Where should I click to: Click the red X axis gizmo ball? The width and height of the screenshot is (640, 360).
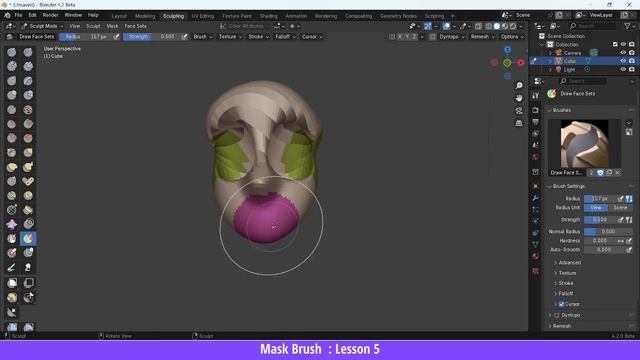point(521,63)
